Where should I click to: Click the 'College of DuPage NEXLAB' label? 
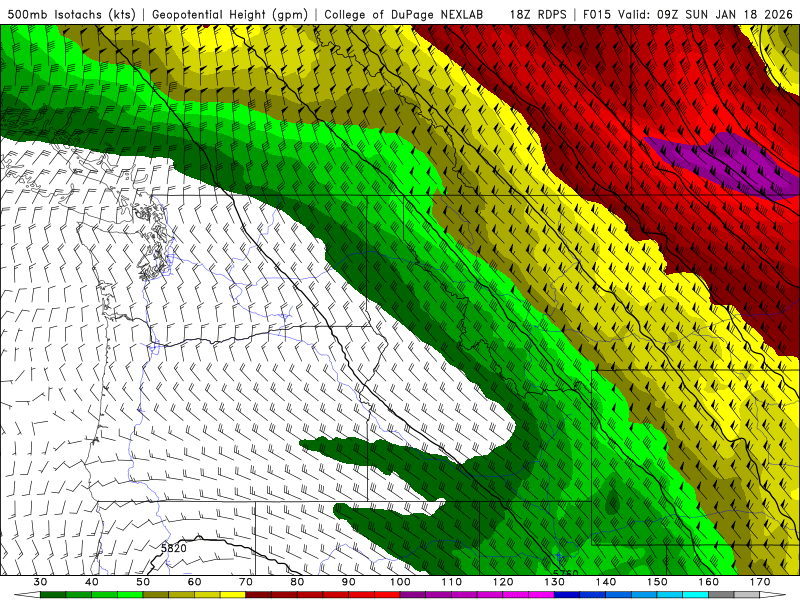pyautogui.click(x=404, y=14)
